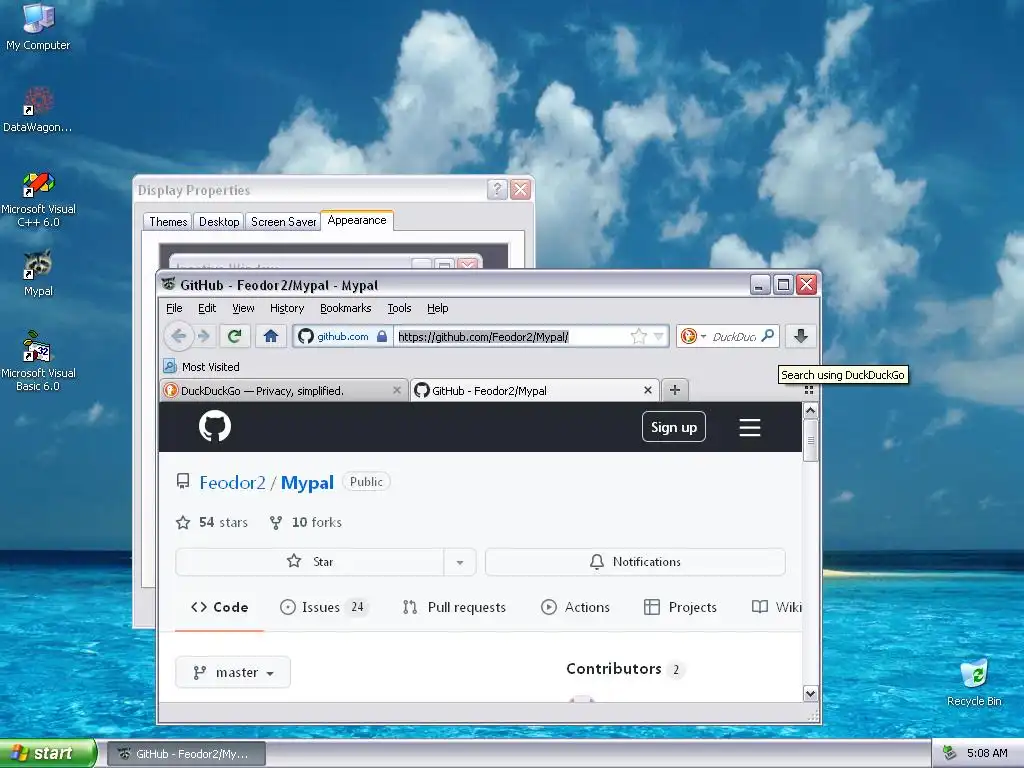Close the DuckDuckGo tab
The width and height of the screenshot is (1024, 768).
point(396,391)
